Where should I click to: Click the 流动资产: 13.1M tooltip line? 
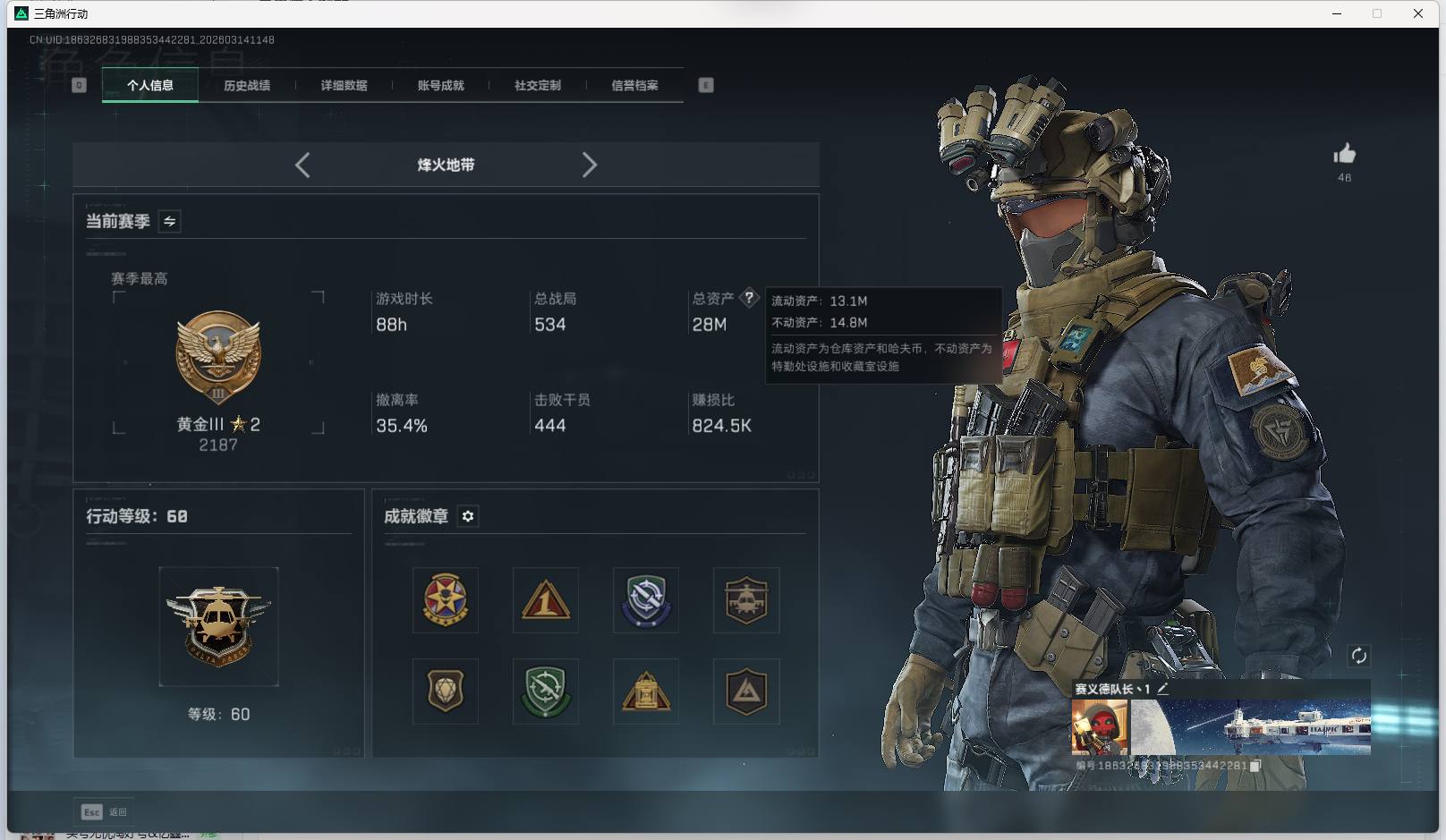point(820,301)
